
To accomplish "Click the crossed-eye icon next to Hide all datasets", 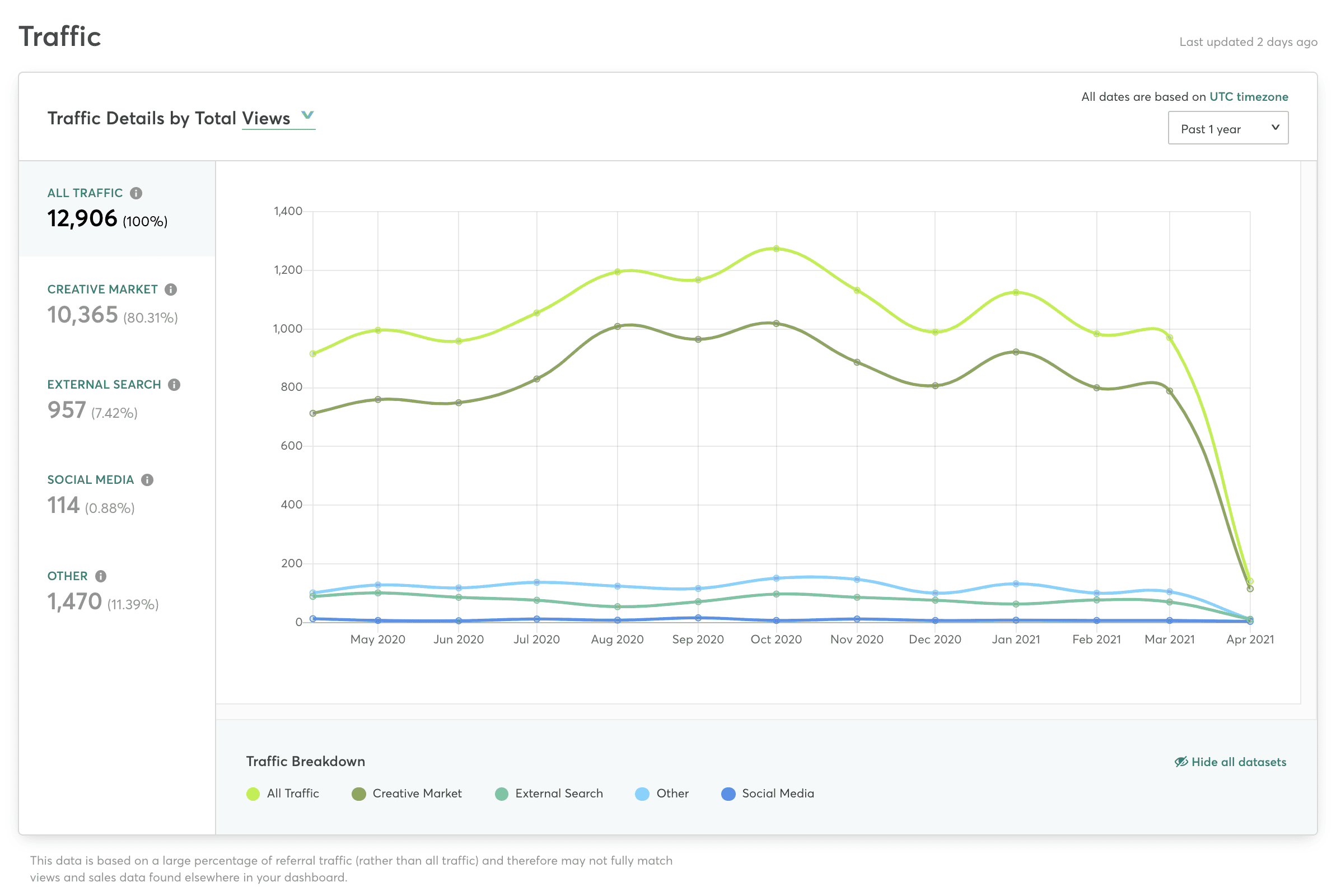I will click(x=1181, y=762).
